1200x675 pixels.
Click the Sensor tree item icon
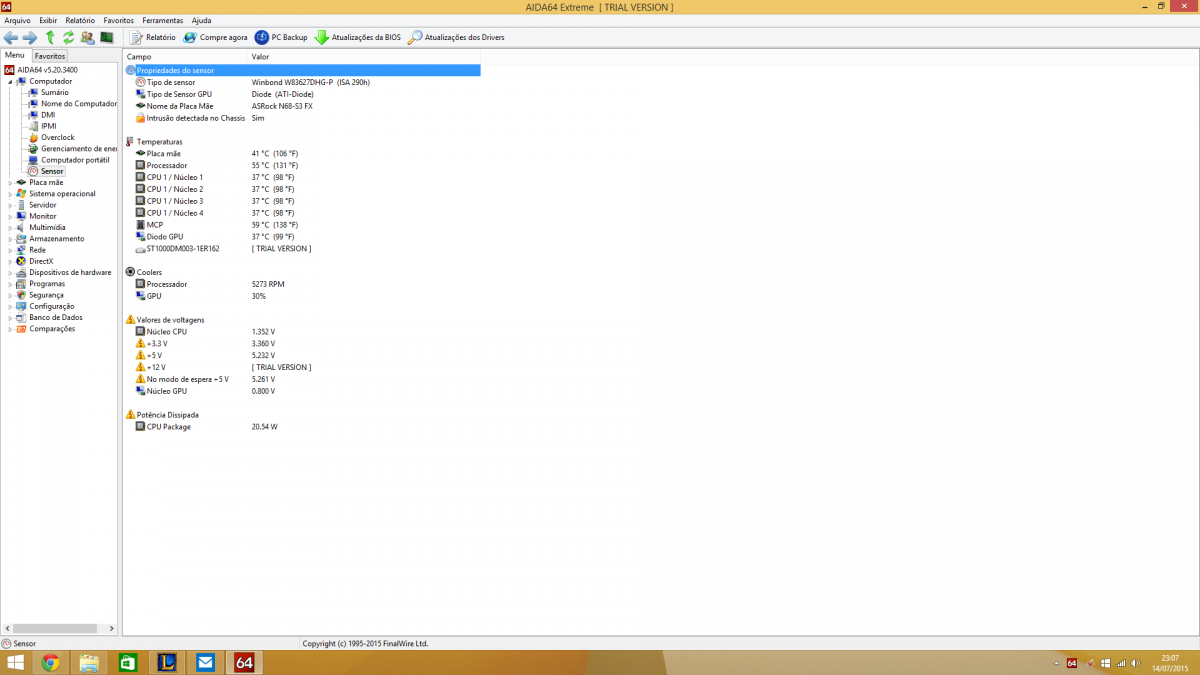[x=33, y=171]
